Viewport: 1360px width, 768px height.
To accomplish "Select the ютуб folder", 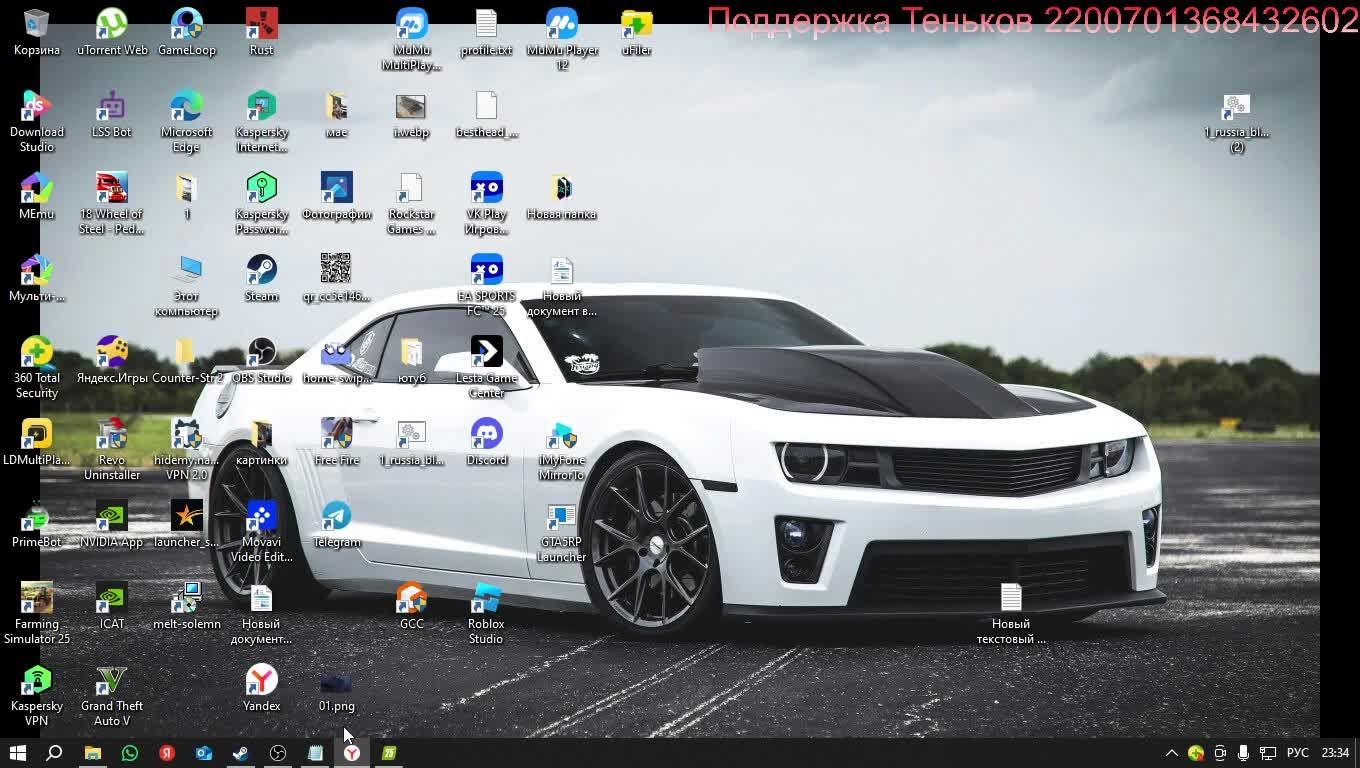I will [x=411, y=360].
